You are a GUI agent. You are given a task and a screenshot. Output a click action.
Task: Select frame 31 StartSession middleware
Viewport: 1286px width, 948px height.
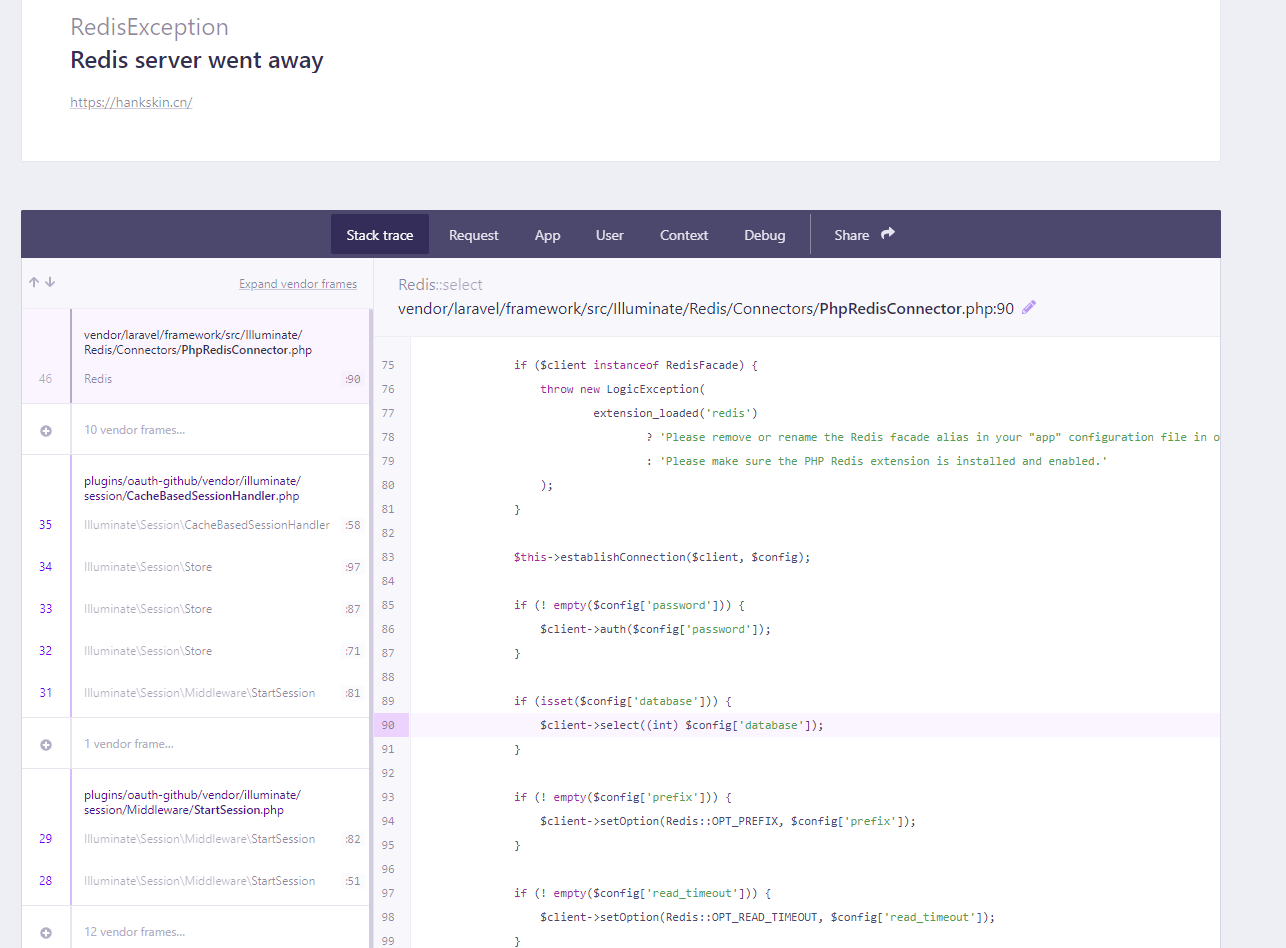click(200, 692)
